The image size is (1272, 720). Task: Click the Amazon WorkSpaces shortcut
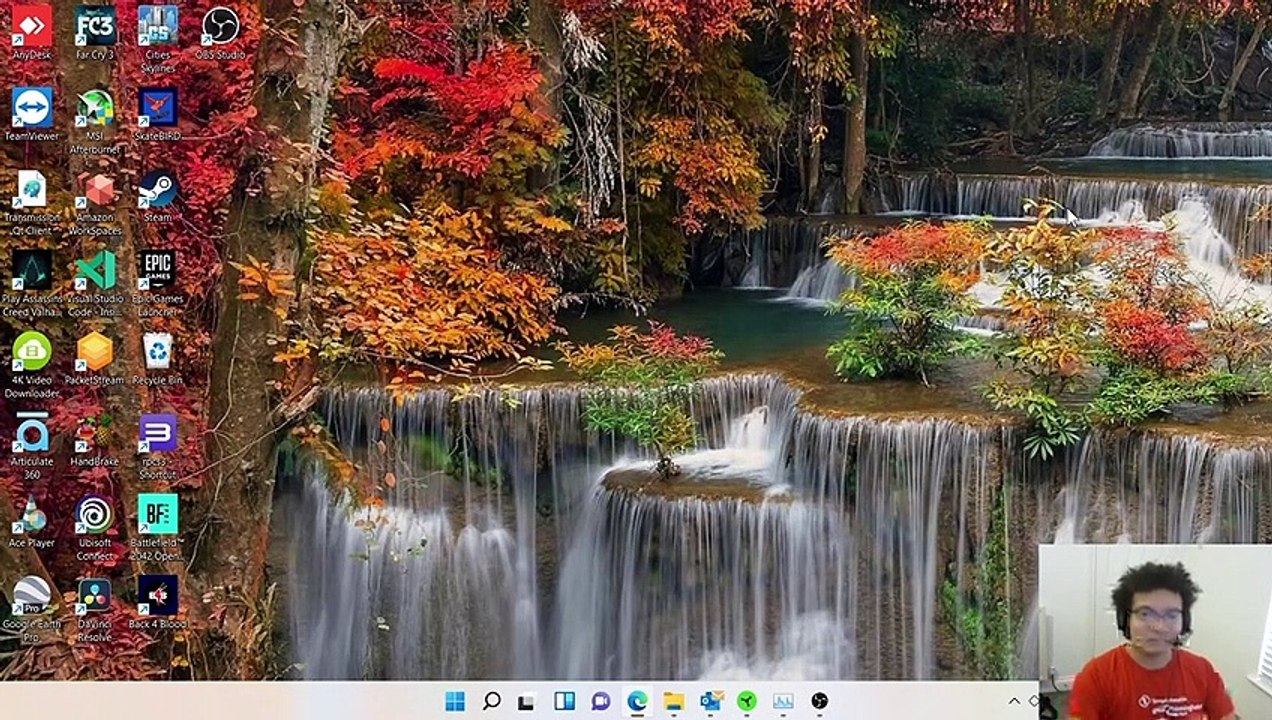(95, 202)
